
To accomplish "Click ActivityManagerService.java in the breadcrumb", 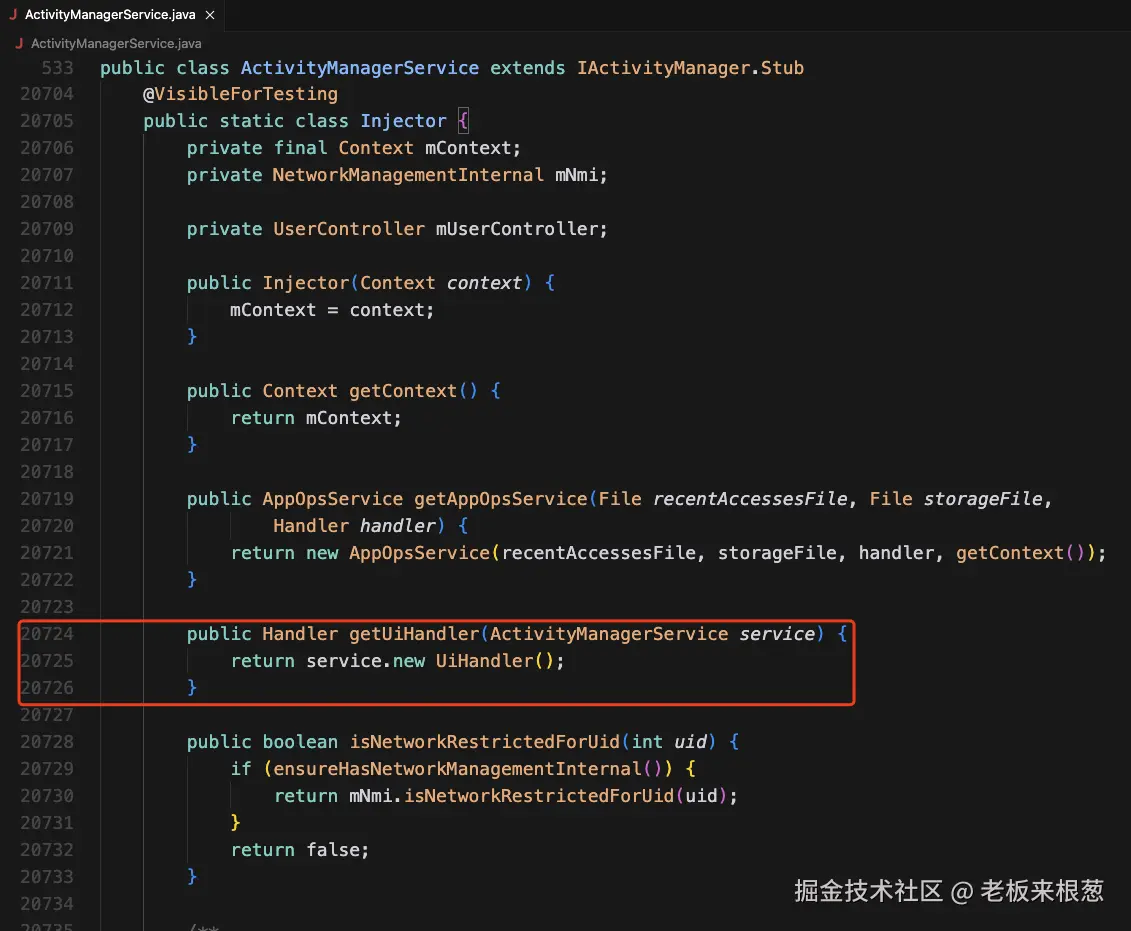I will [116, 43].
